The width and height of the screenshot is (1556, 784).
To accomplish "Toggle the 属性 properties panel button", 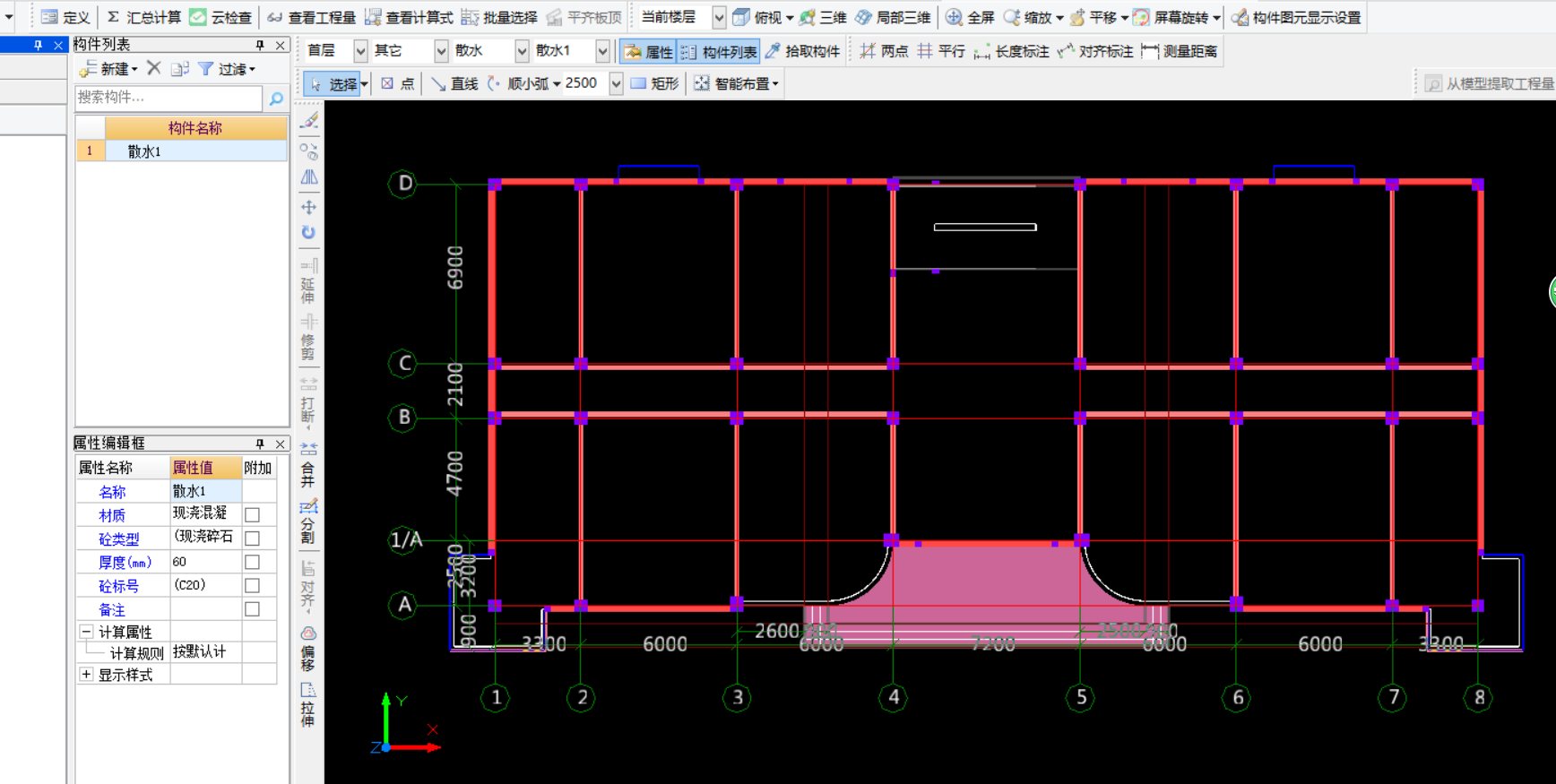I will [x=649, y=52].
